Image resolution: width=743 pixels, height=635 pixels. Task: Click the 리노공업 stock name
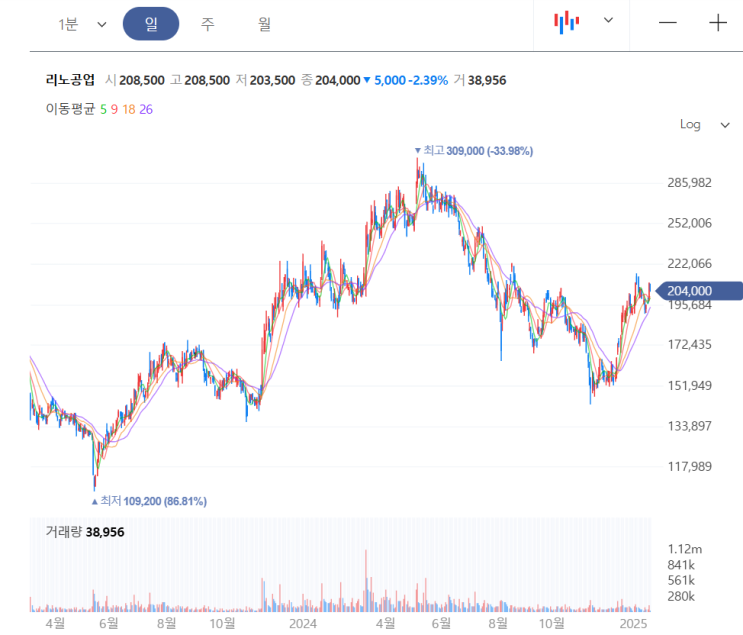(70, 80)
